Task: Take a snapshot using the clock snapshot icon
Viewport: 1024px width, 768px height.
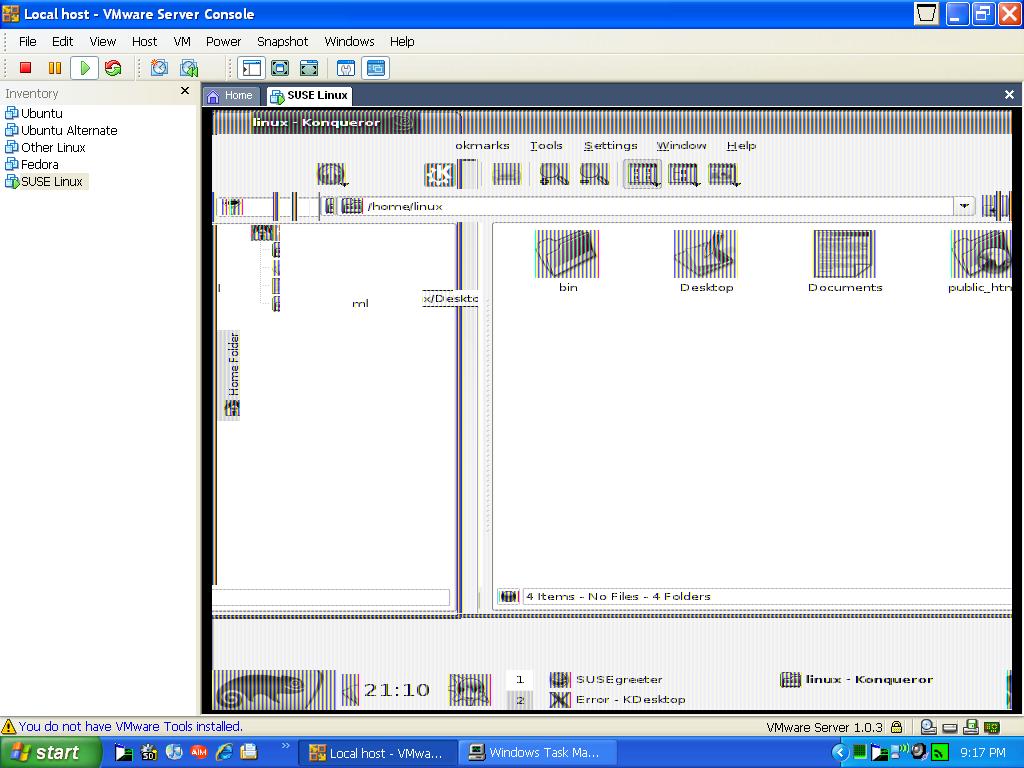Action: (x=159, y=68)
